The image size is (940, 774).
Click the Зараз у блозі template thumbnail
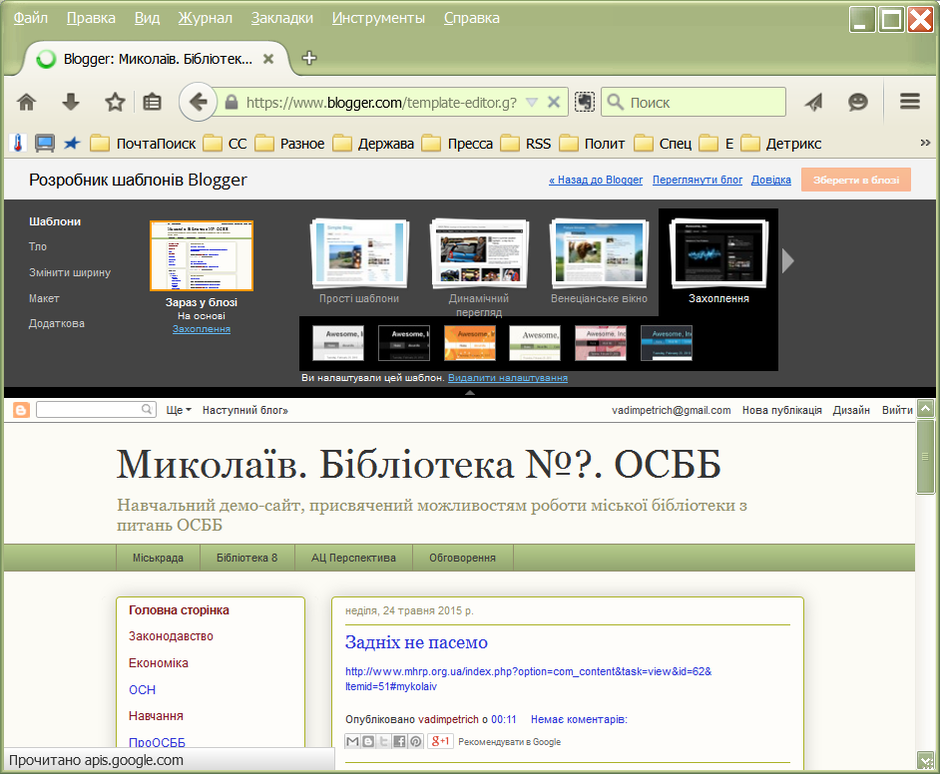pyautogui.click(x=201, y=255)
